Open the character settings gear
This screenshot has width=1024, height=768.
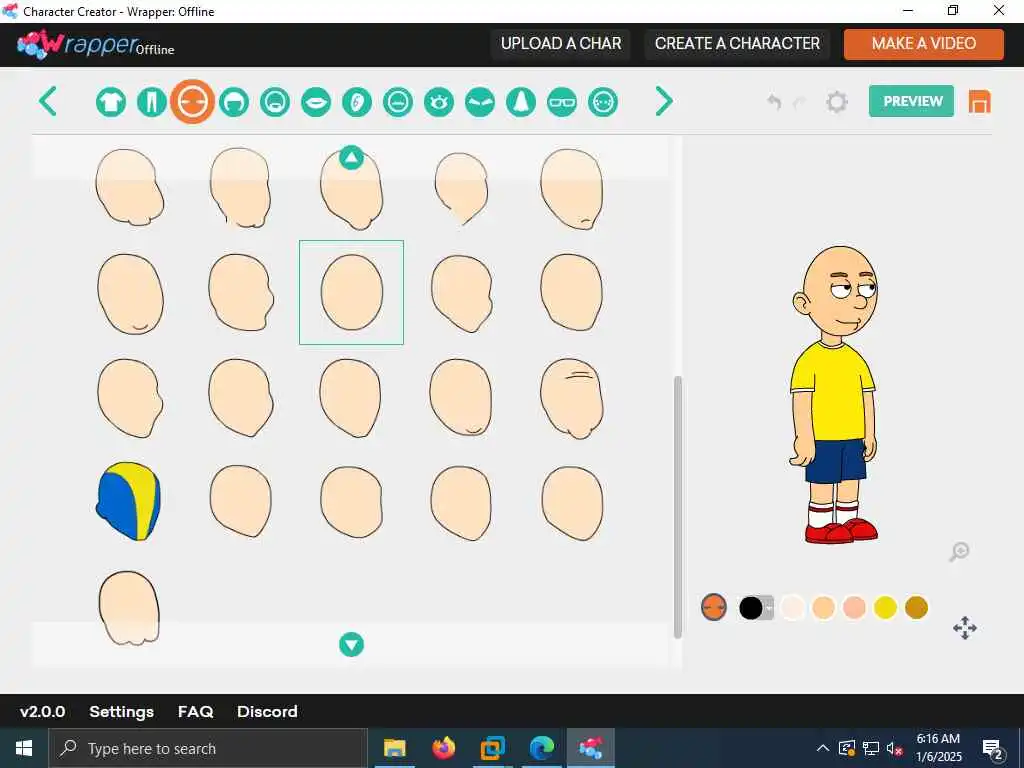point(837,102)
